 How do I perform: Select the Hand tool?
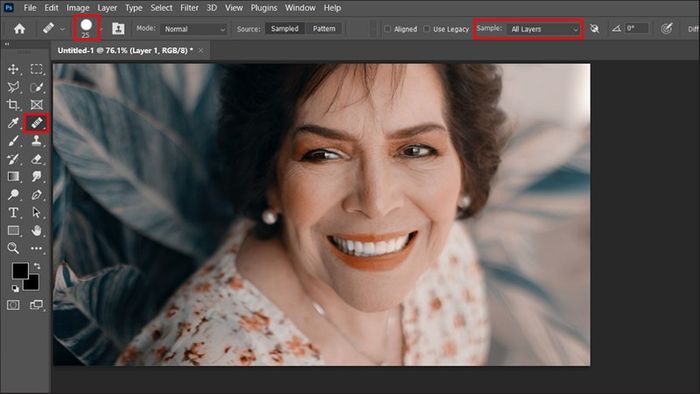point(37,230)
